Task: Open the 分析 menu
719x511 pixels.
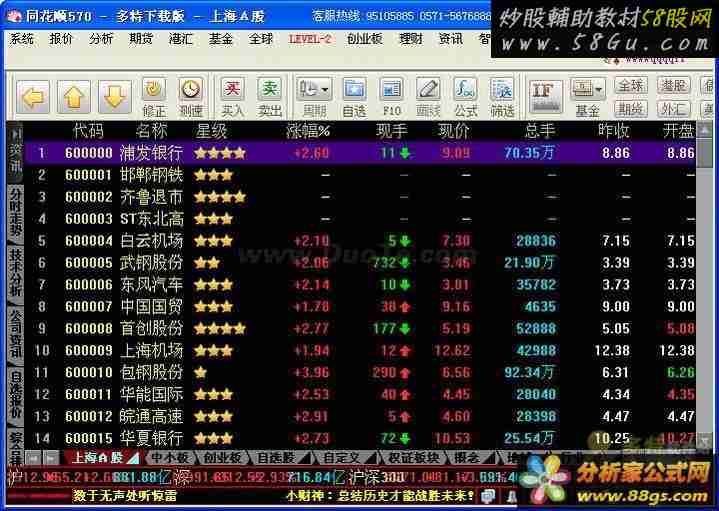Action: [x=101, y=39]
